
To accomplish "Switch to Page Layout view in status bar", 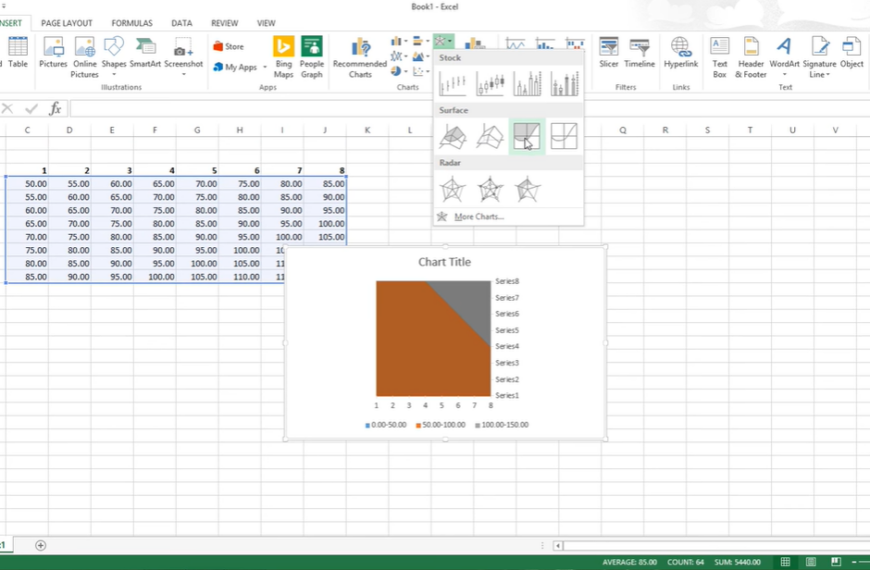I will point(811,562).
